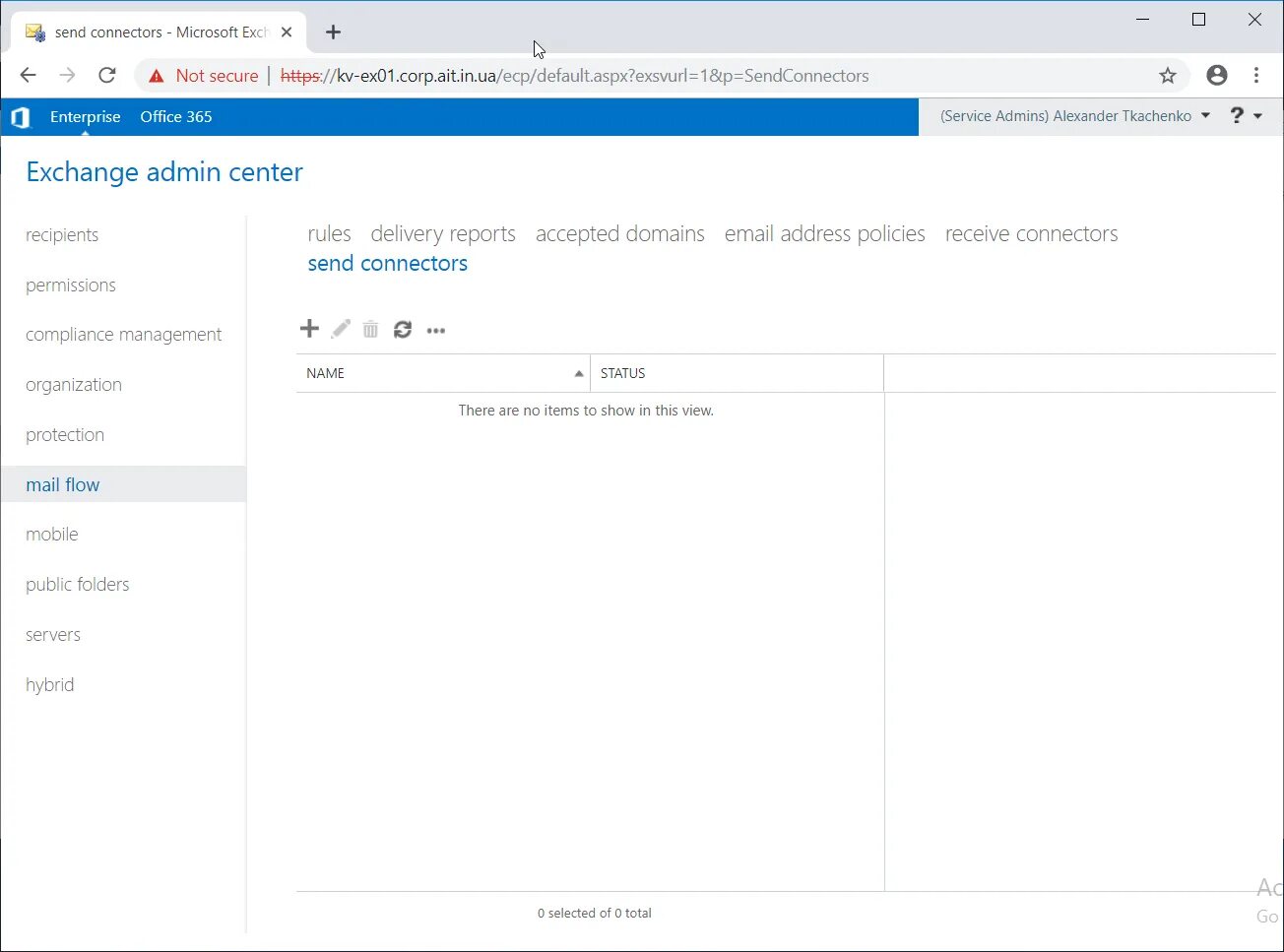The width and height of the screenshot is (1284, 952).
Task: Click 'There are no items to show' message
Action: [x=586, y=411]
